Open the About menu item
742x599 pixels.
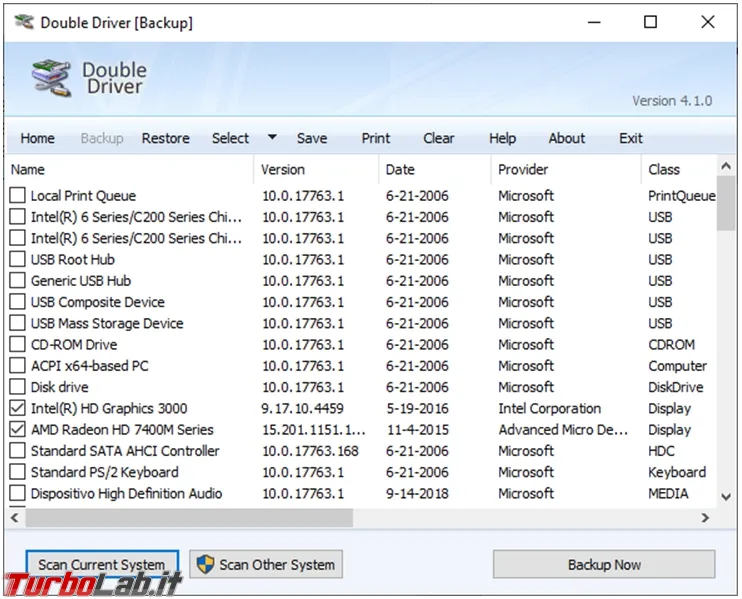coord(566,138)
